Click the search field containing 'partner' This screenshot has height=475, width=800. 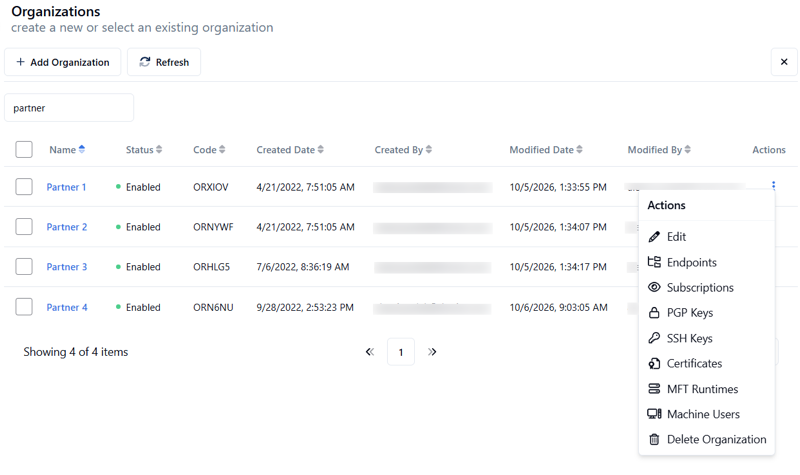click(69, 108)
